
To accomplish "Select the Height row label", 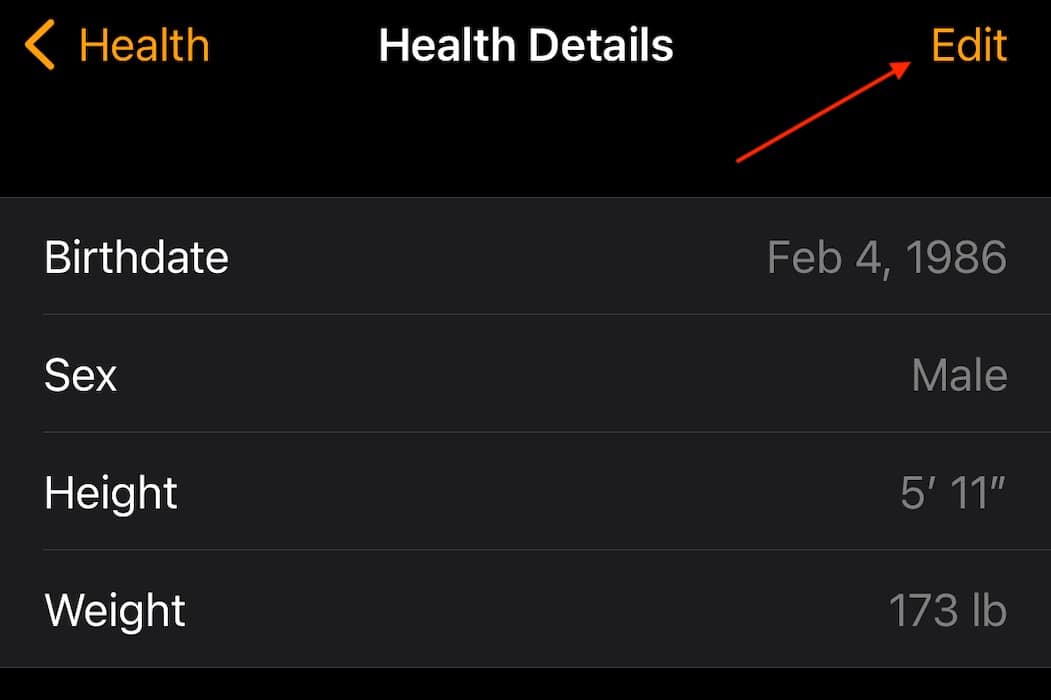I will (x=111, y=493).
